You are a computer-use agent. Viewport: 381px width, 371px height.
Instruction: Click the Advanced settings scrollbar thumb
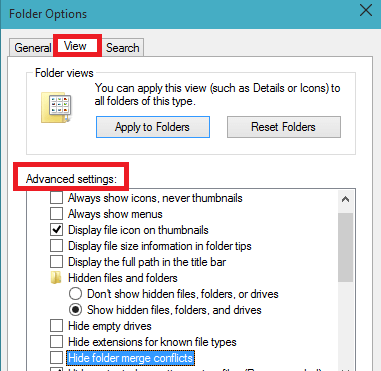(x=346, y=248)
